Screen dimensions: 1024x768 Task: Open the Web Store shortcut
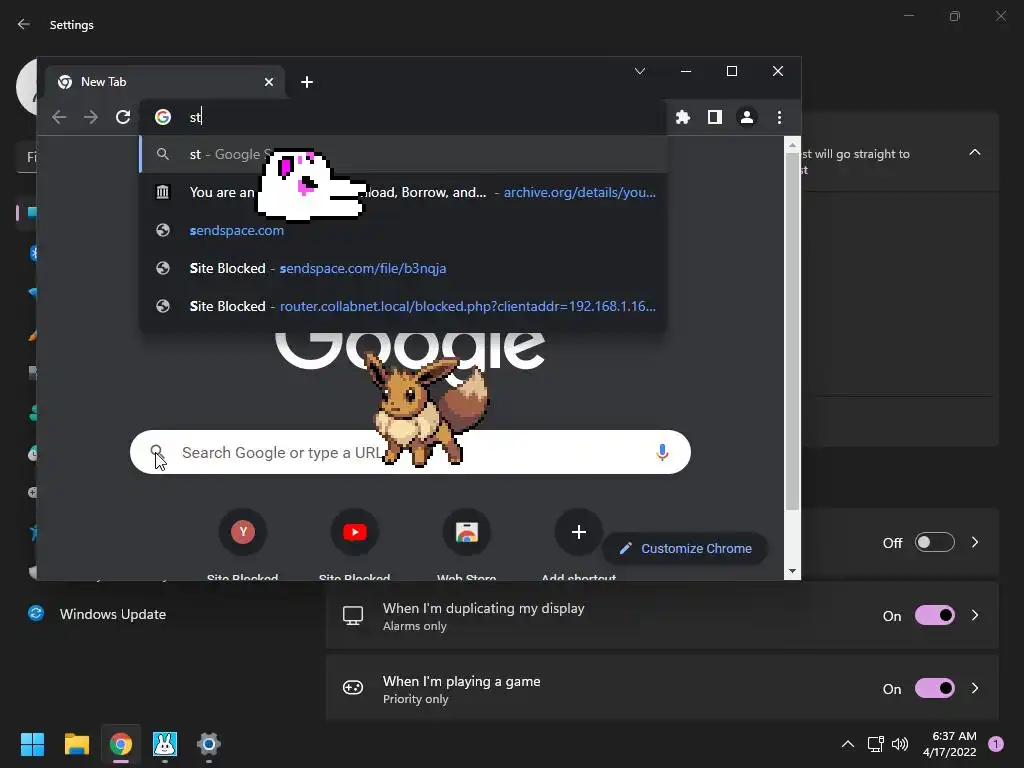(x=466, y=532)
